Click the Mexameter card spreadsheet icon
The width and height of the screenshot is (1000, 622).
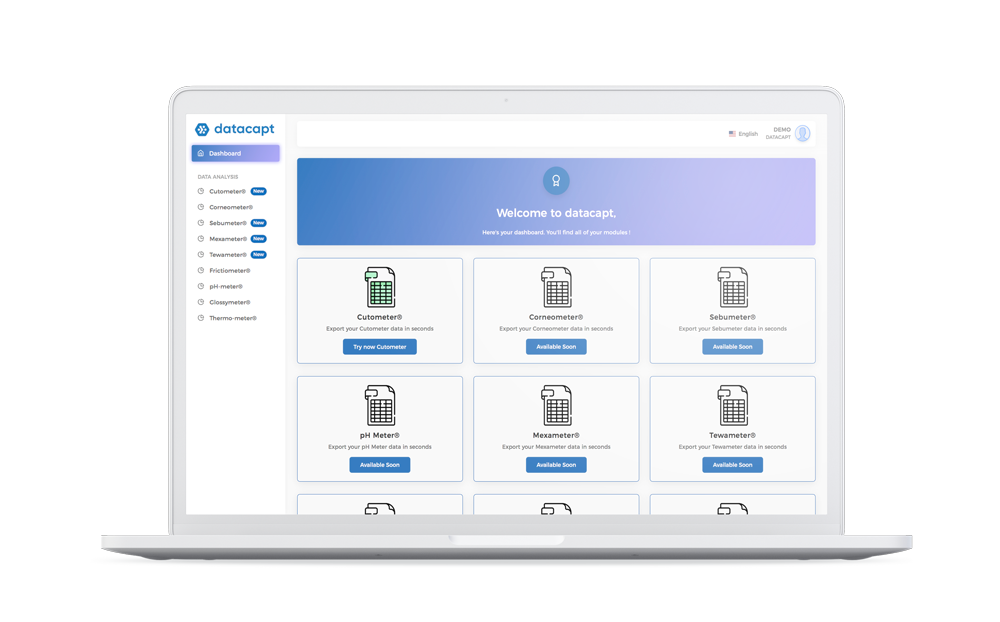click(x=556, y=405)
